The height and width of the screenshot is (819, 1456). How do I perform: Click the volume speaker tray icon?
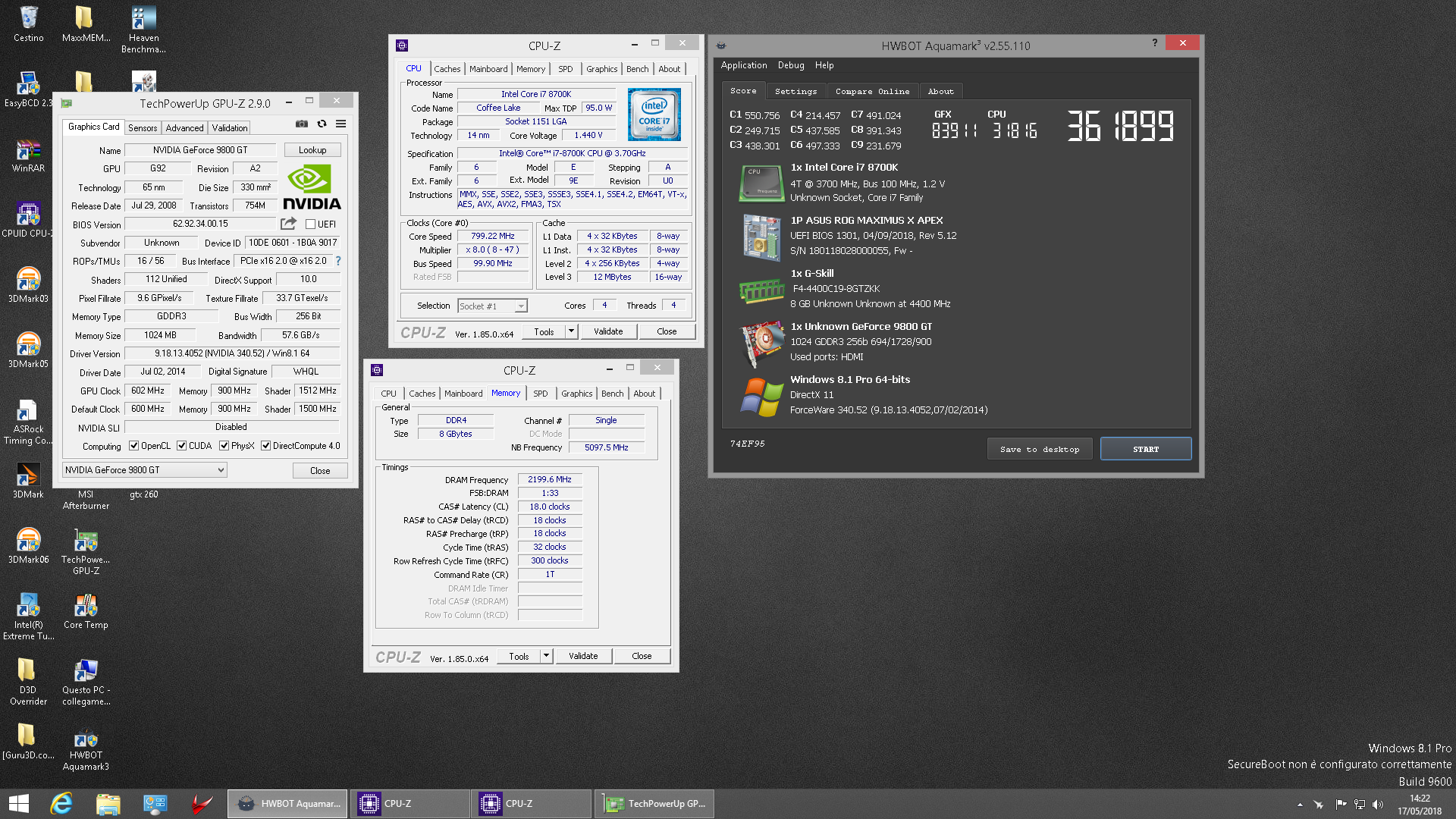click(1378, 805)
